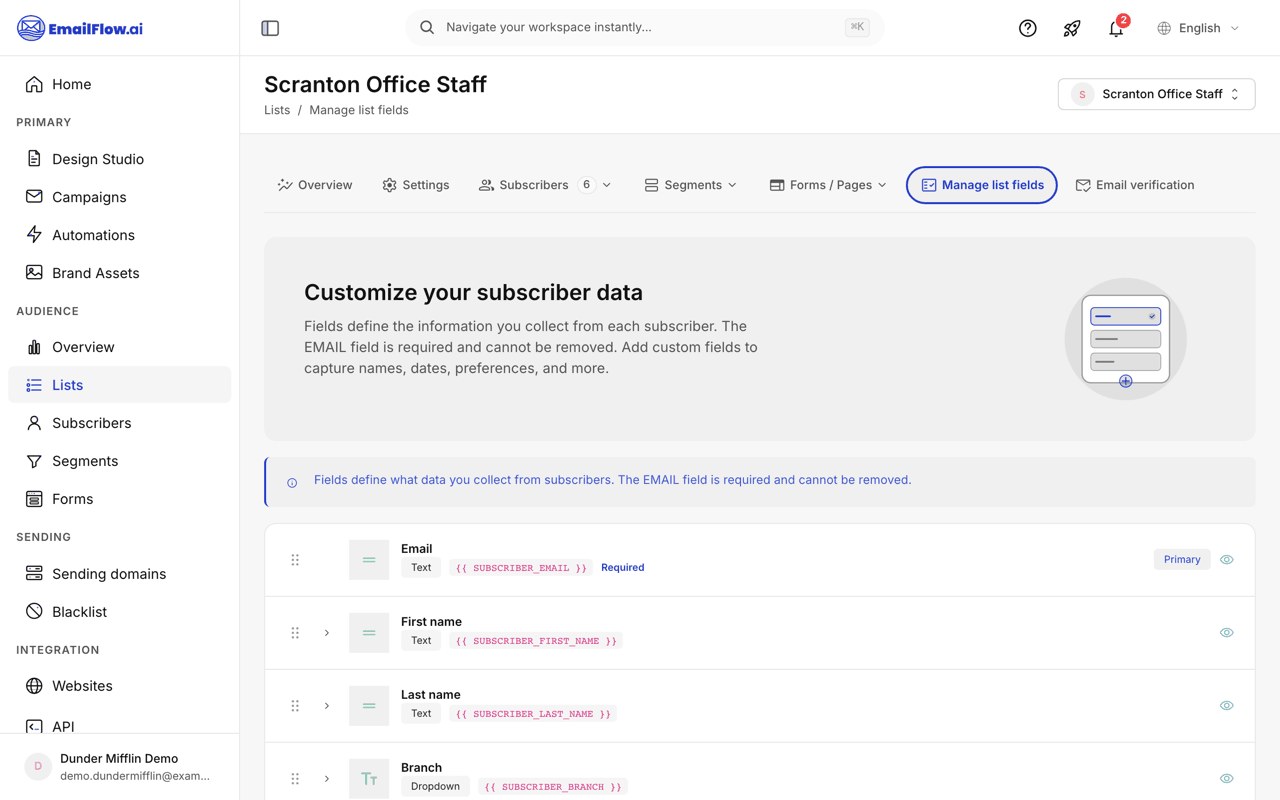Click the API terminal icon
The image size is (1280, 800).
pos(34,726)
